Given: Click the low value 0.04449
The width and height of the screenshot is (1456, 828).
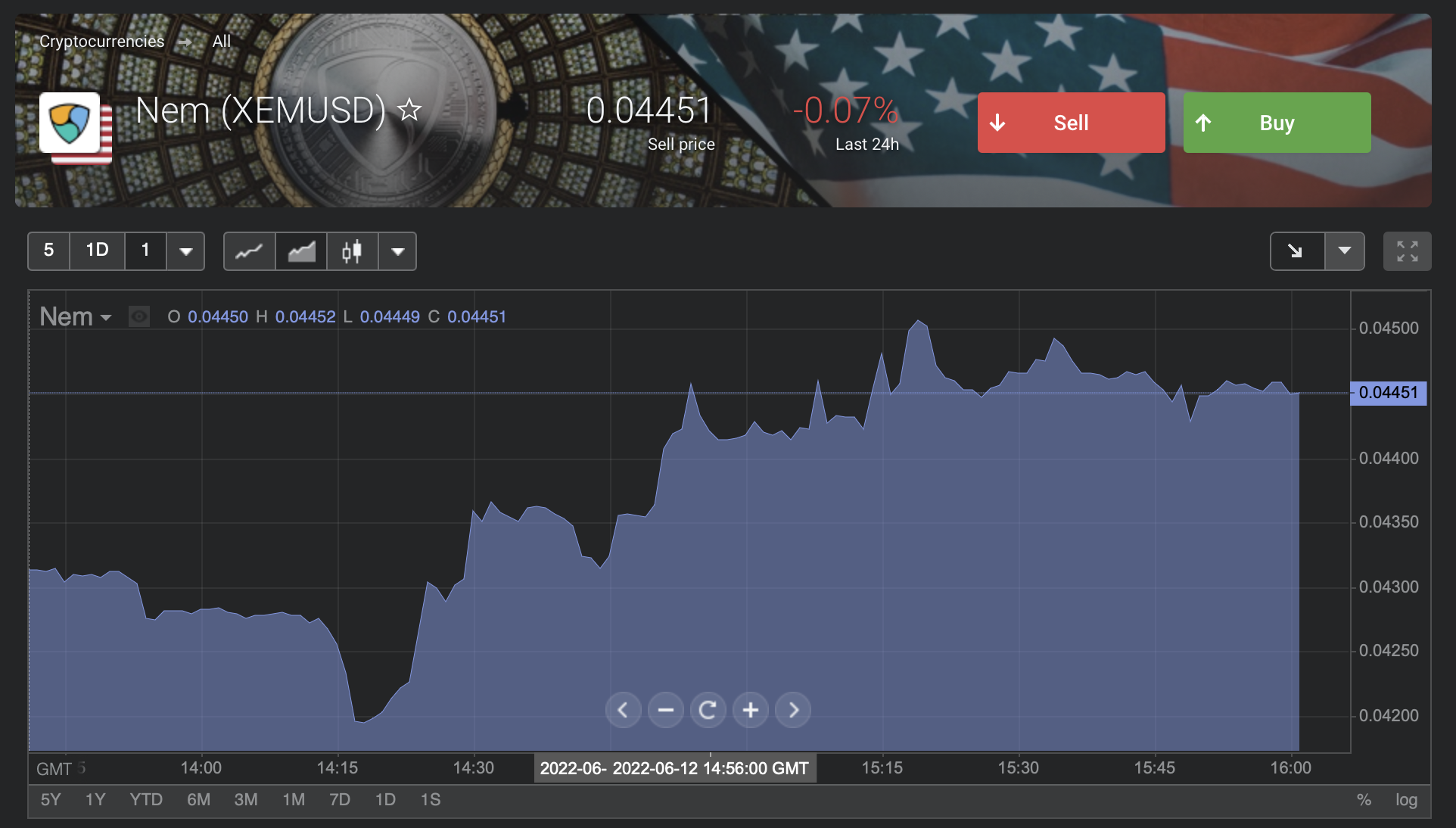Looking at the screenshot, I should (x=390, y=317).
